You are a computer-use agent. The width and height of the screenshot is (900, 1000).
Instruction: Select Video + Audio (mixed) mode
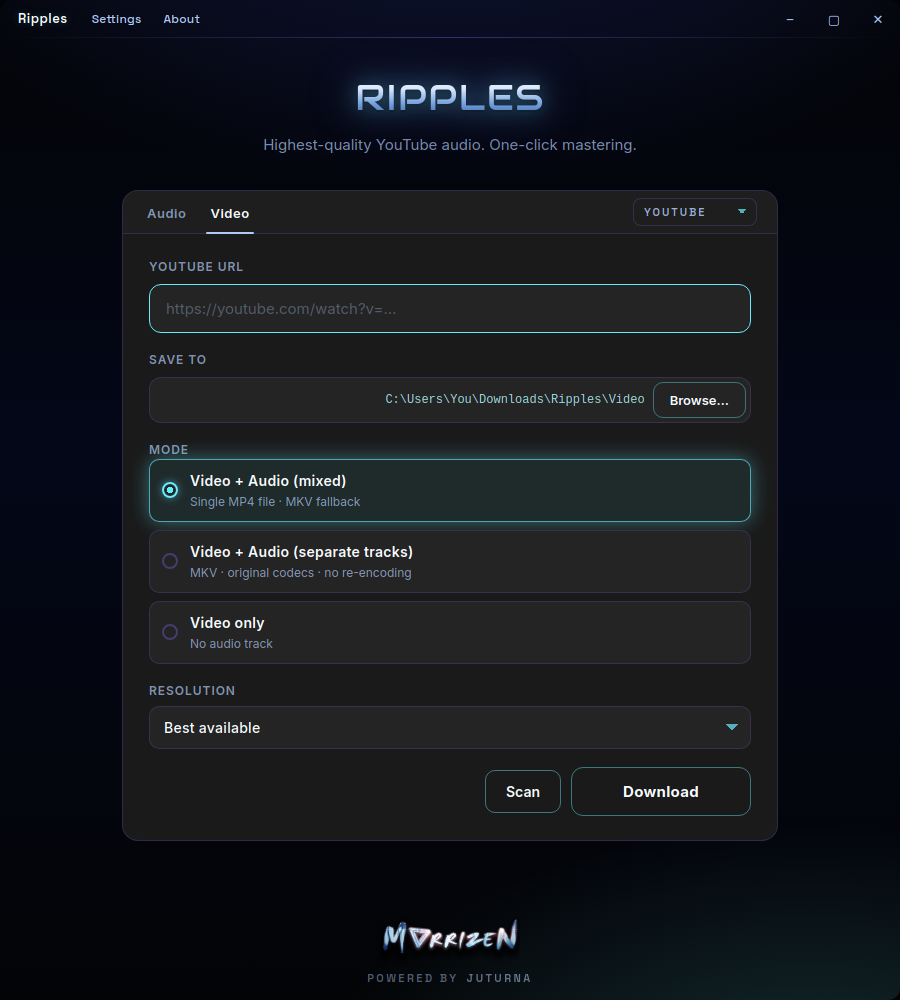click(450, 490)
